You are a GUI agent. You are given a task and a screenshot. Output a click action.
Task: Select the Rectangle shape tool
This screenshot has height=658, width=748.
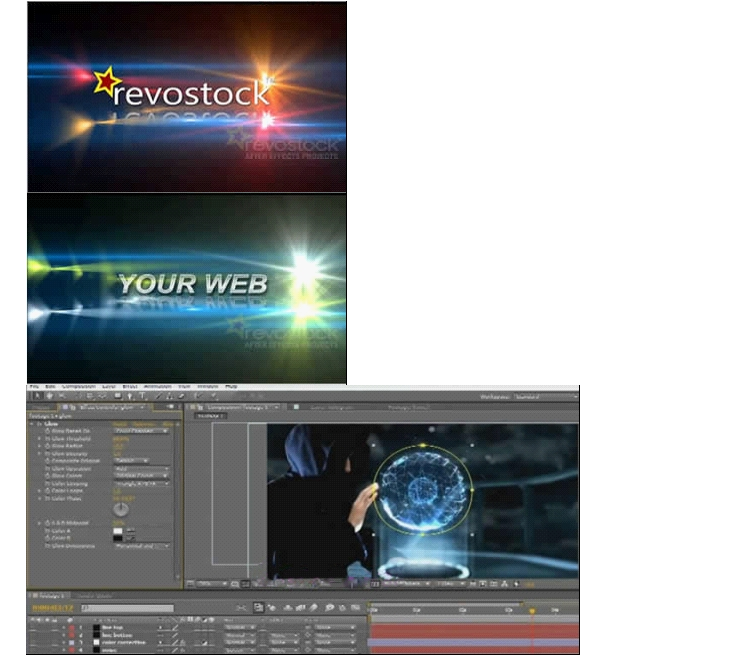(x=118, y=396)
